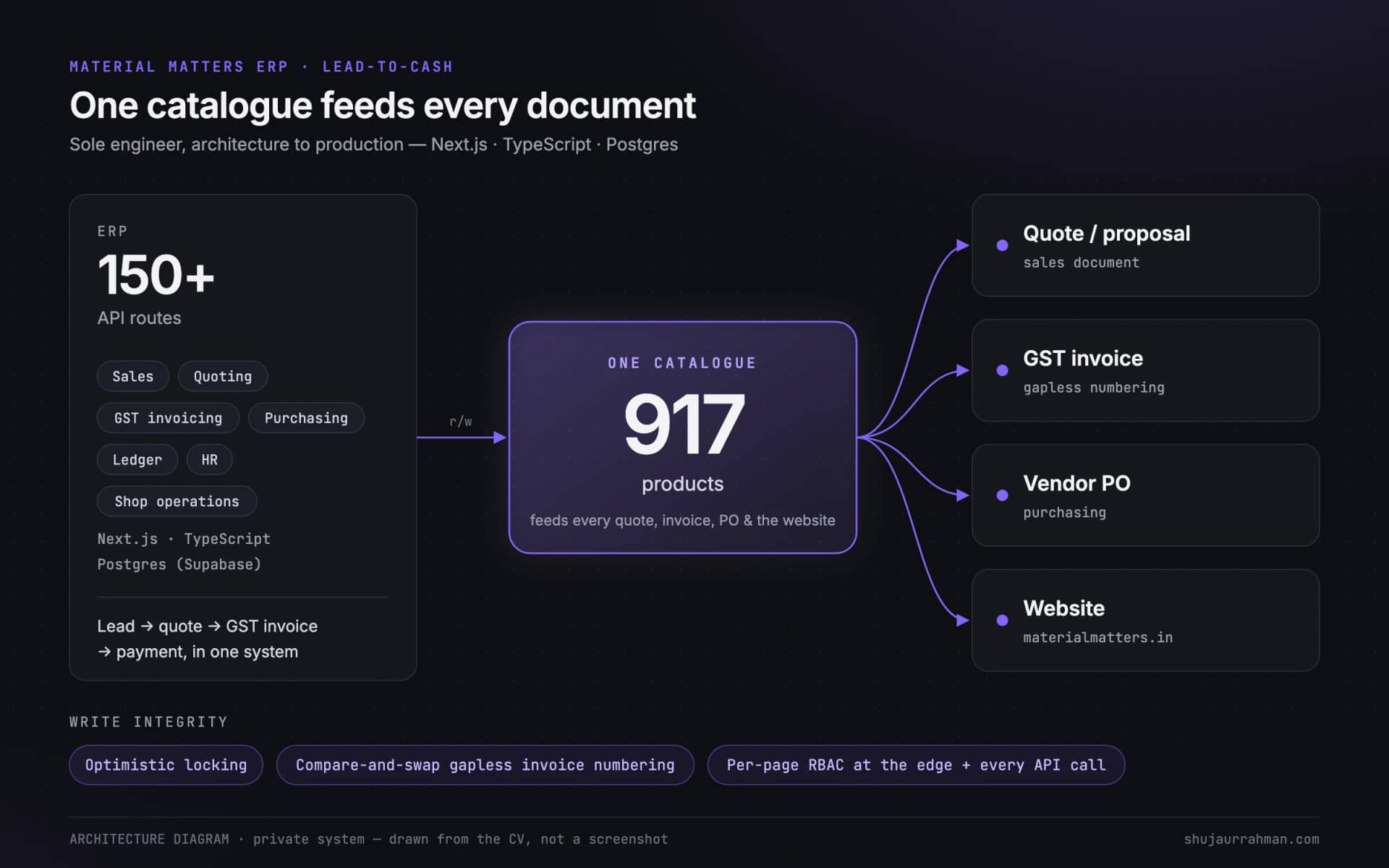The image size is (1389, 868).
Task: Click the purple dot beside Vendor PO
Action: (x=1002, y=495)
